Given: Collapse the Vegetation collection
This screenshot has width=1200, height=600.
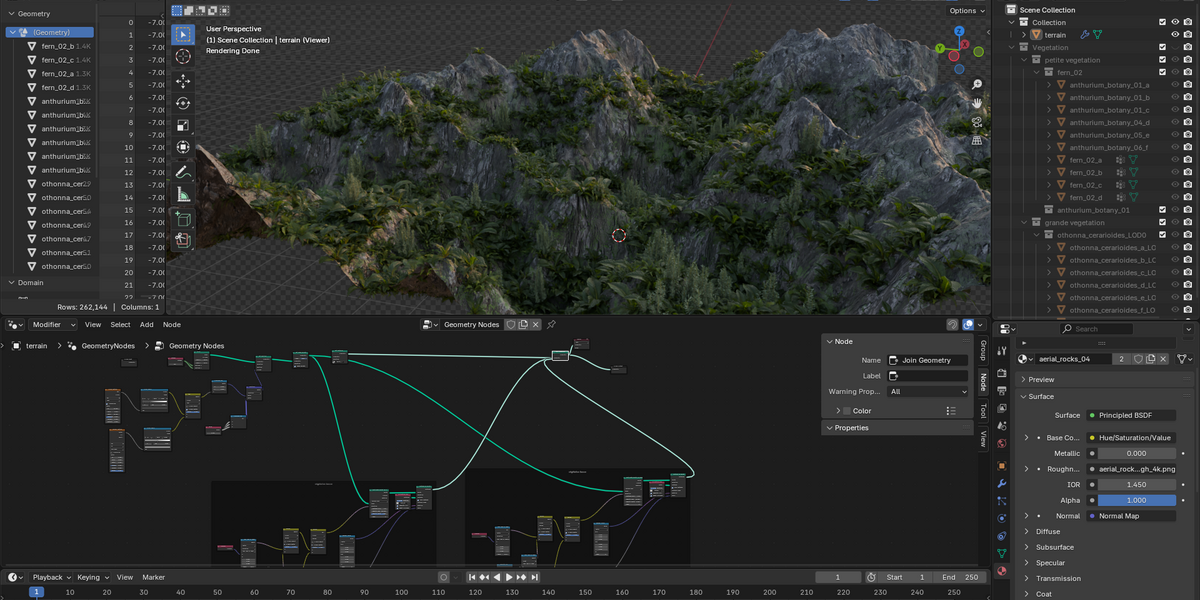Looking at the screenshot, I should 1011,47.
